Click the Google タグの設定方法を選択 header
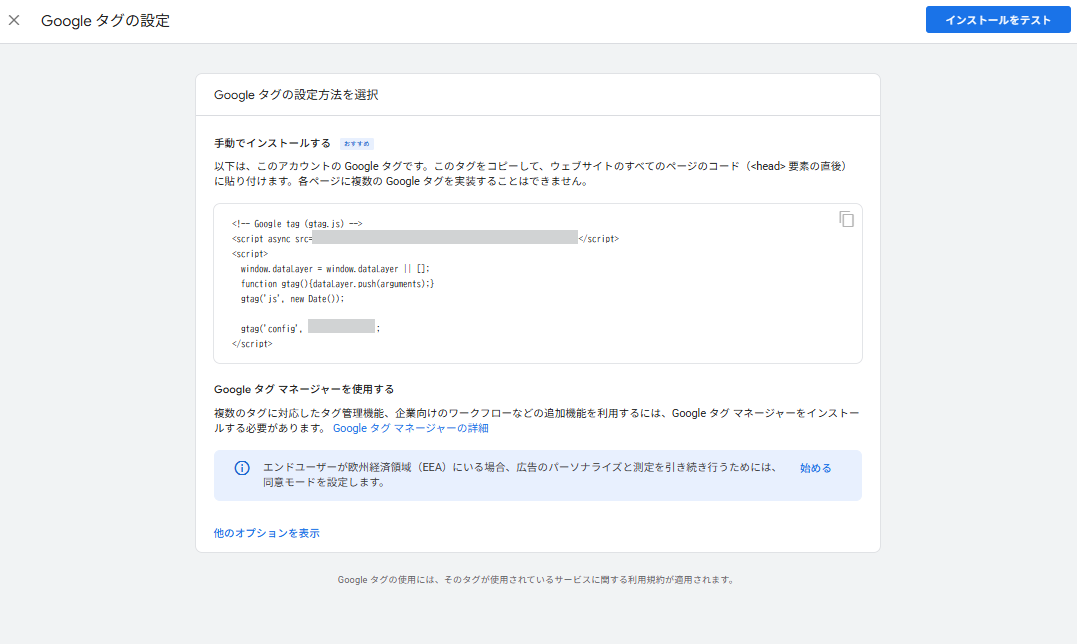Viewport: 1077px width, 644px height. (296, 93)
